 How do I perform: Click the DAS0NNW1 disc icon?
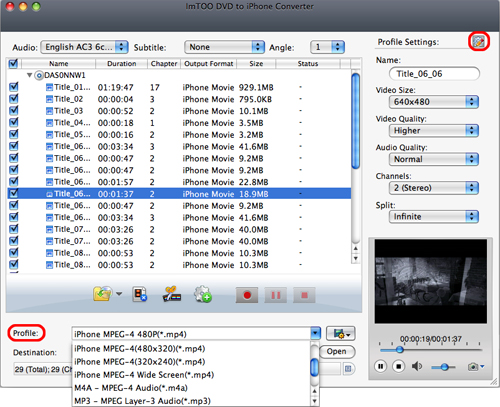[x=39, y=75]
